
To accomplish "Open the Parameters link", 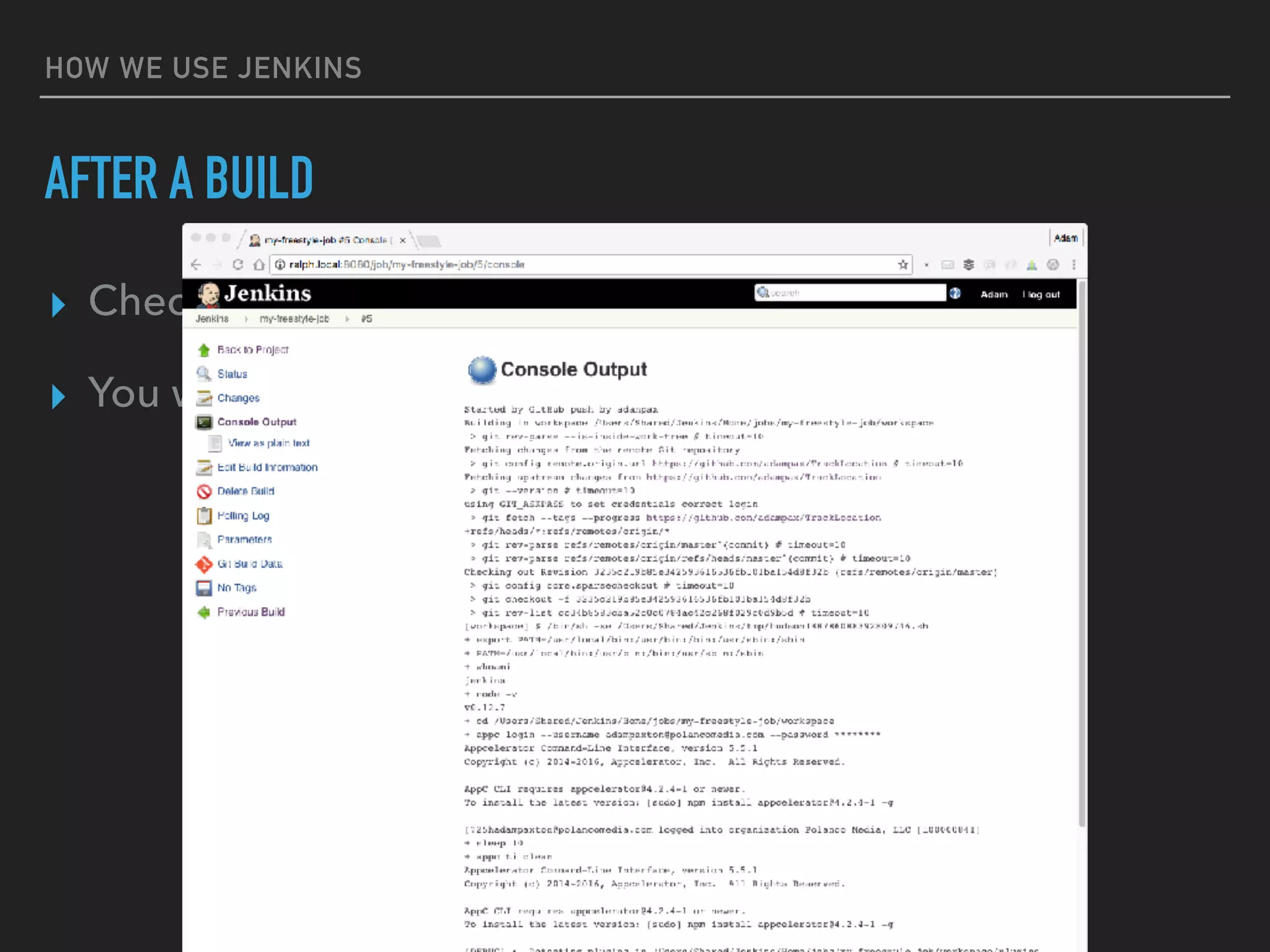I will (244, 540).
